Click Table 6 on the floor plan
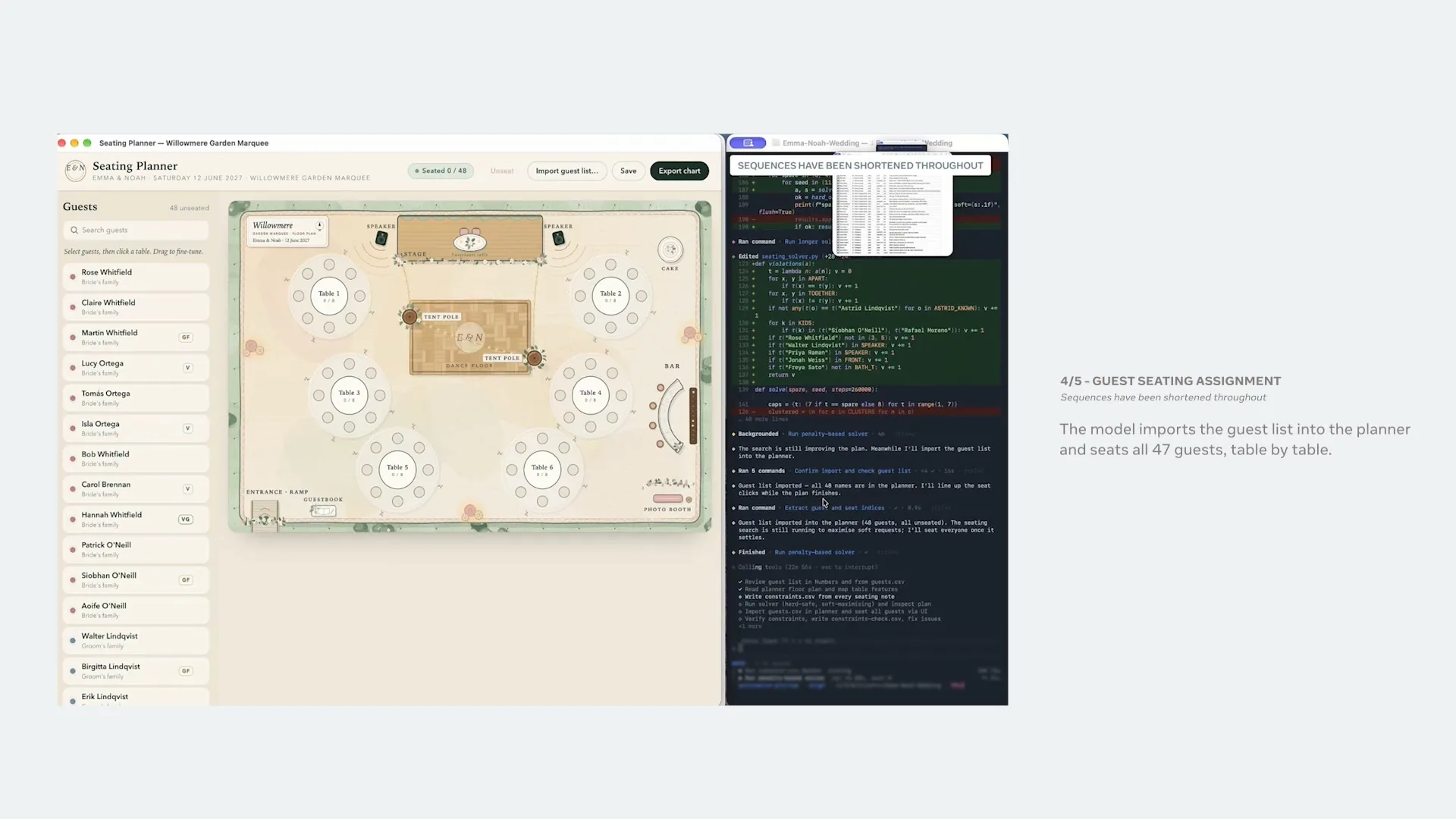The width and height of the screenshot is (1456, 819). pos(542,469)
